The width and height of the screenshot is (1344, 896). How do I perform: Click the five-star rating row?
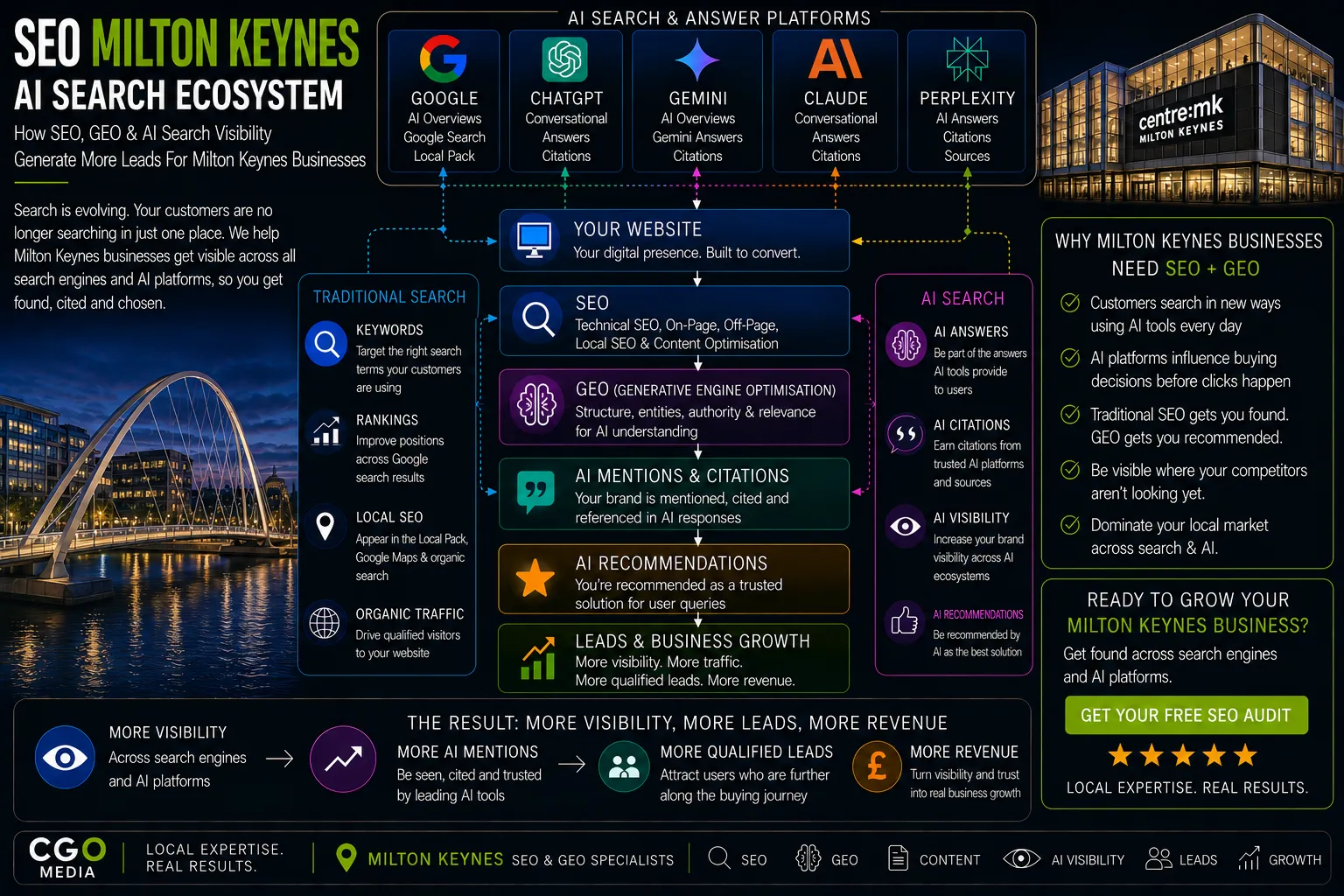pyautogui.click(x=1183, y=754)
